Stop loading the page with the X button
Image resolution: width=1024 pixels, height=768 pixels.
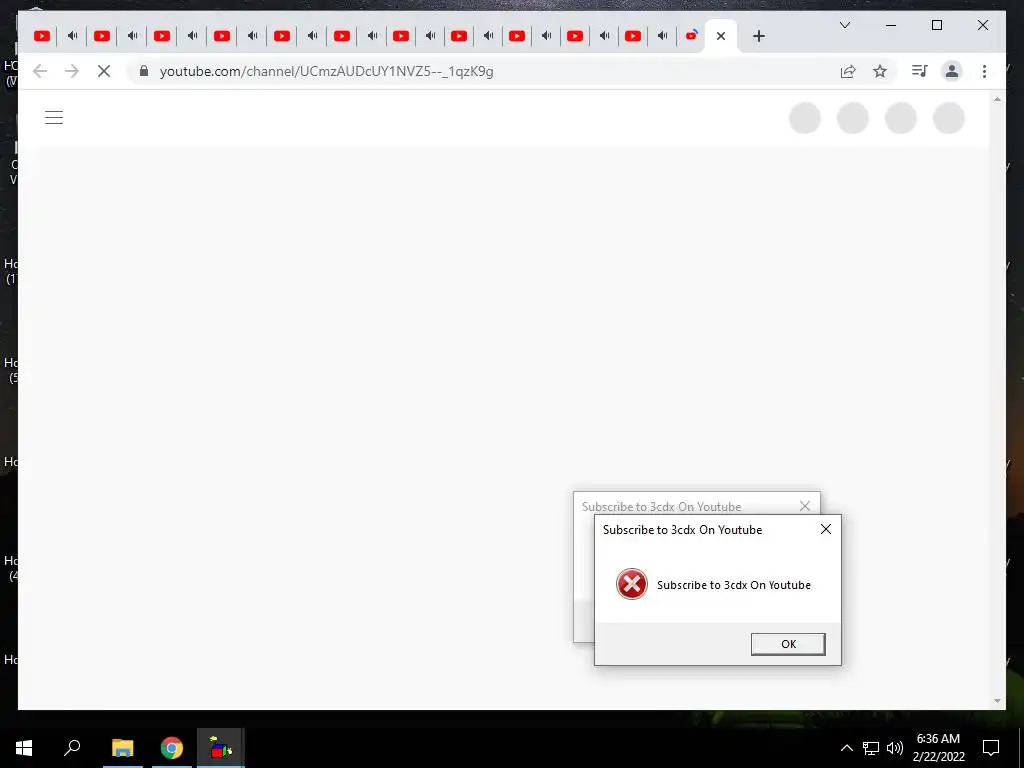pyautogui.click(x=104, y=71)
